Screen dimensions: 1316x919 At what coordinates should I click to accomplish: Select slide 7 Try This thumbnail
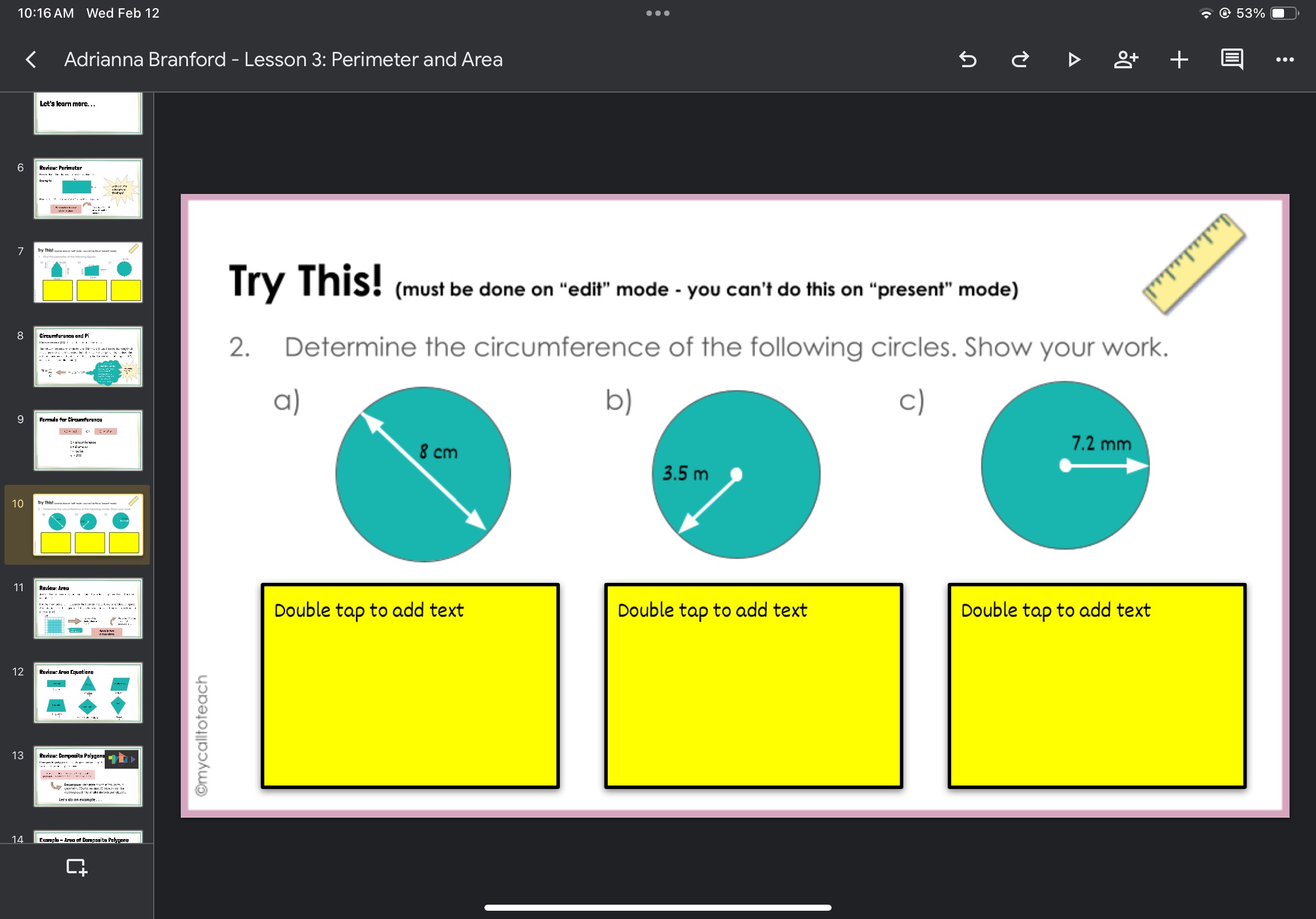(88, 273)
